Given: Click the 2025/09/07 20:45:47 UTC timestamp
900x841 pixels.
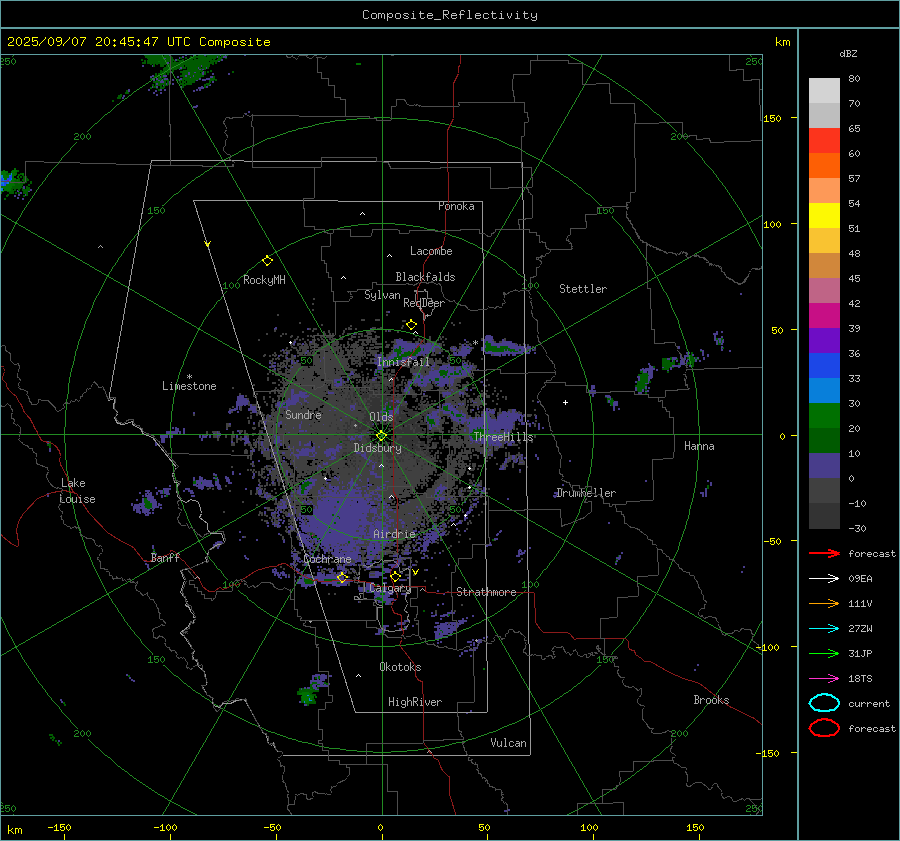Looking at the screenshot, I should point(98,42).
